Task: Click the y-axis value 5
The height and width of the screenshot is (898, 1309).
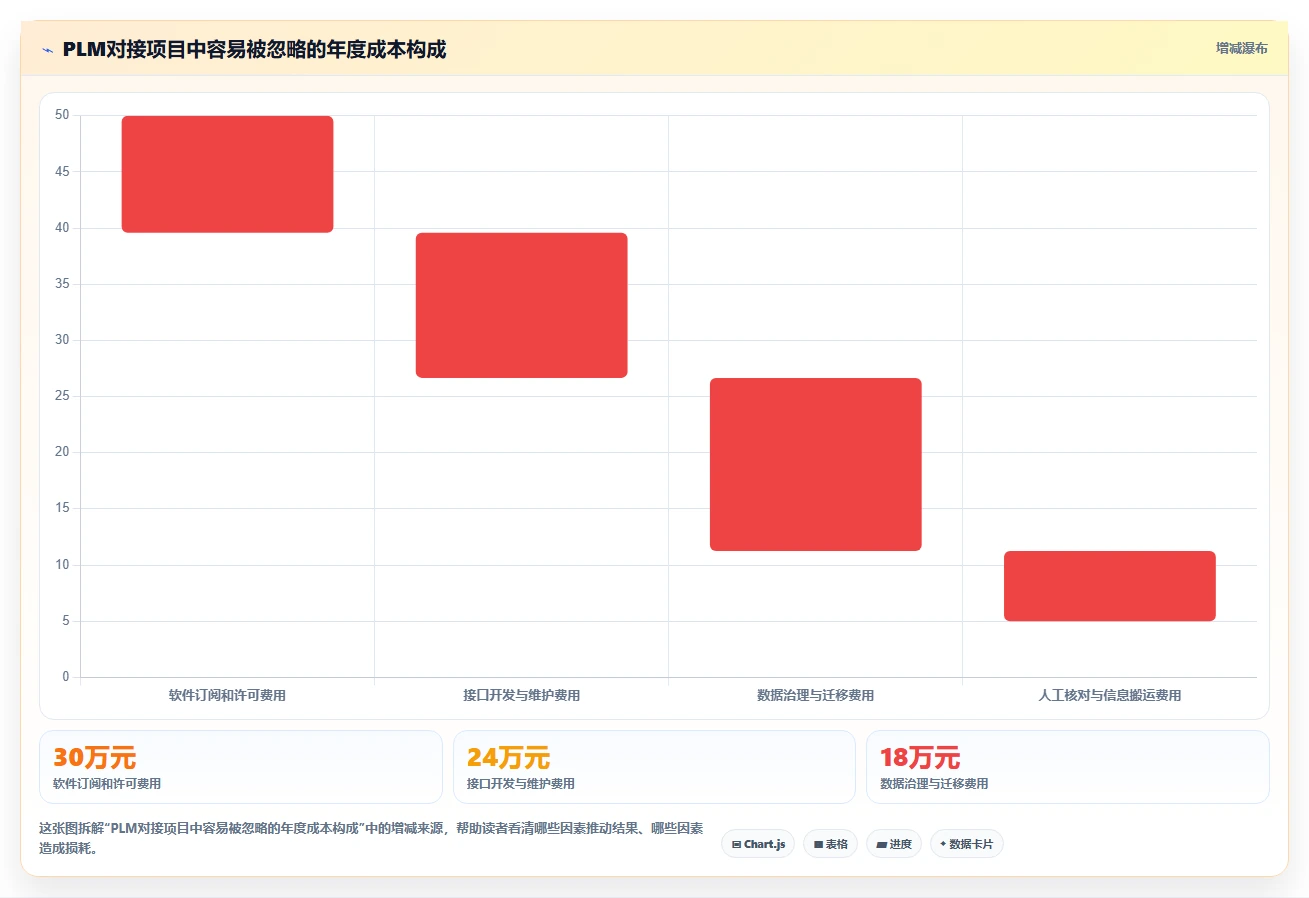Action: [65, 621]
